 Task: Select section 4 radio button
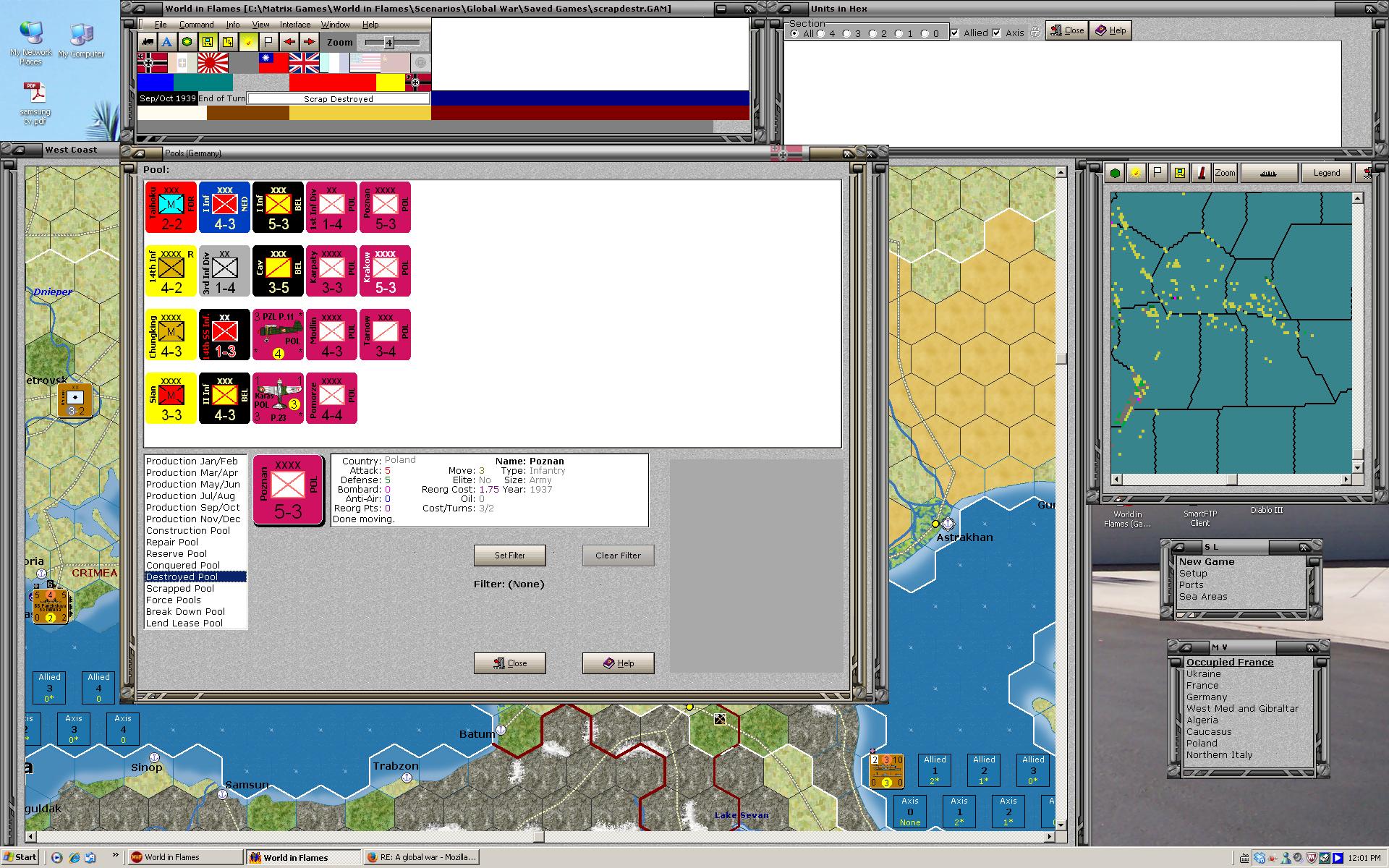820,33
